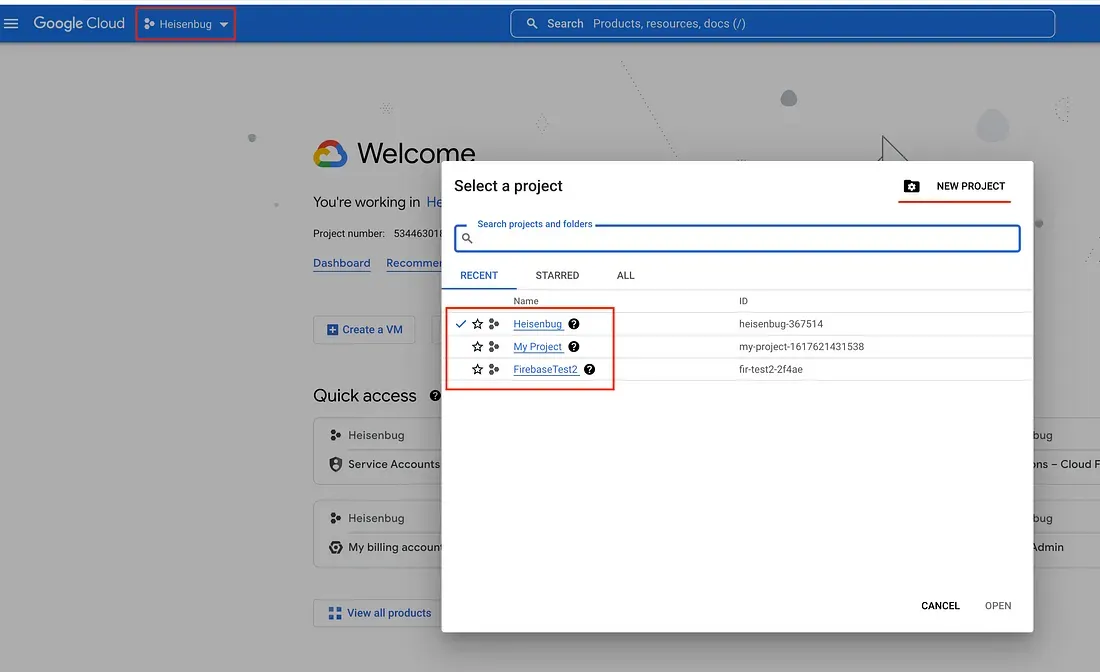
Task: Click the plus icon on Create a VM
Action: [333, 330]
